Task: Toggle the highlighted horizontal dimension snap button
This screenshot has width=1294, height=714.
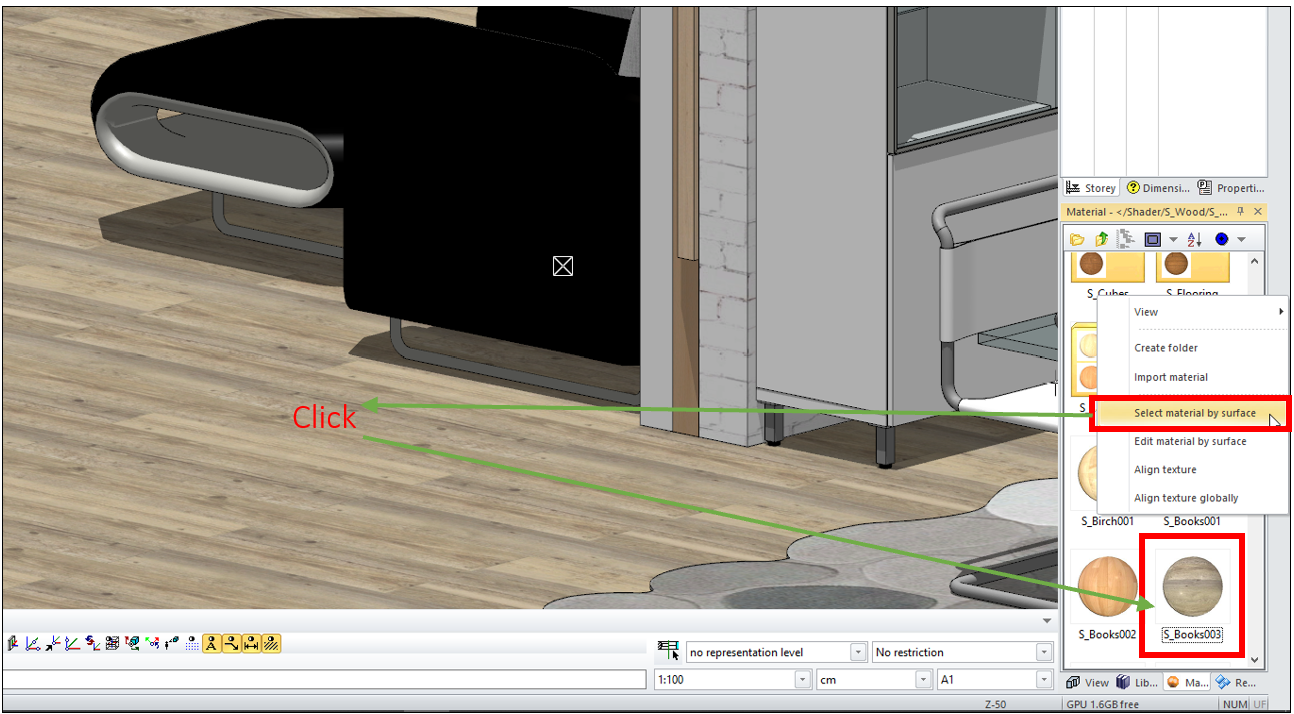Action: (251, 644)
